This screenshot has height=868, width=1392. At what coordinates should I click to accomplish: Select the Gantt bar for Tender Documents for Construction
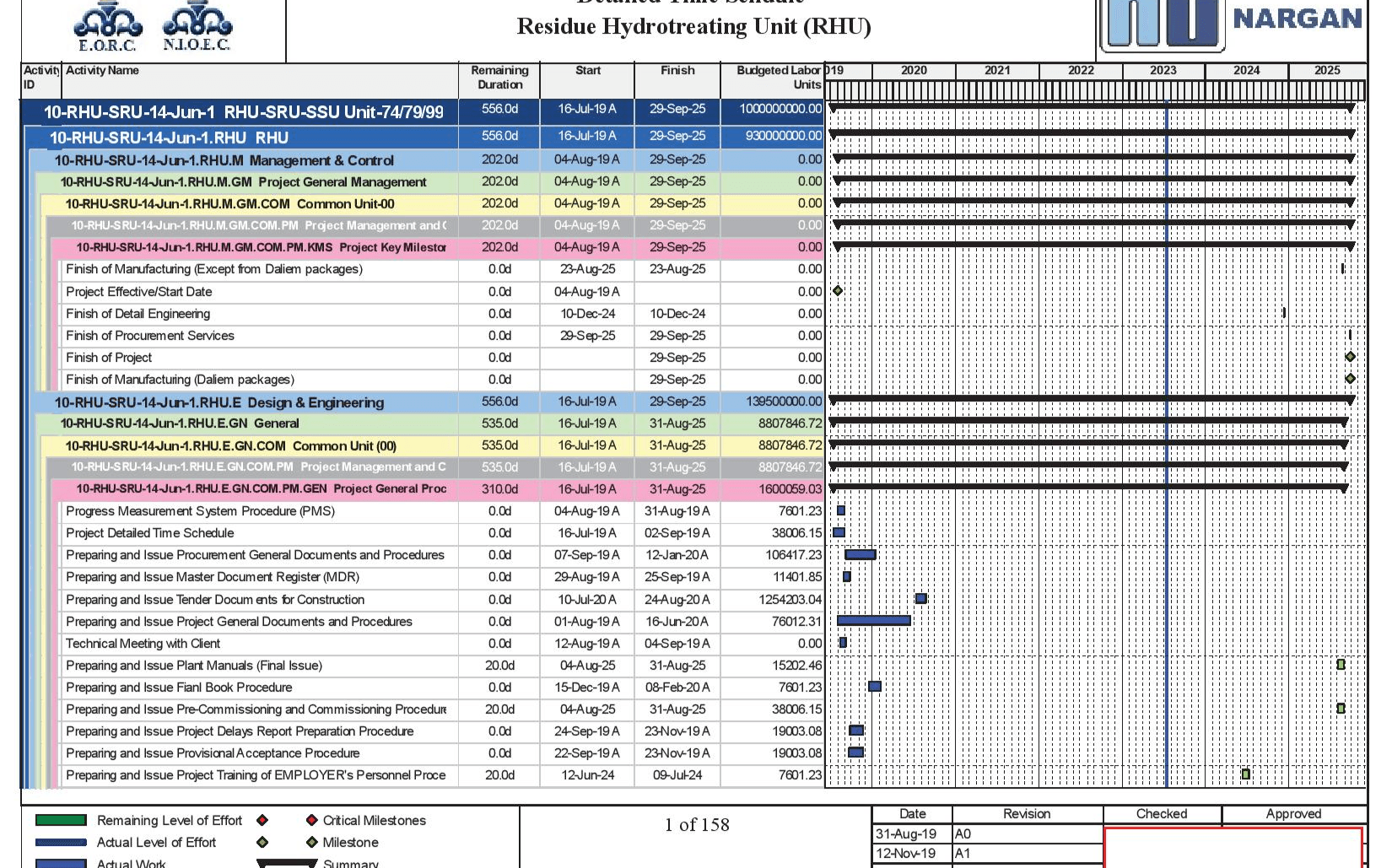pos(921,599)
